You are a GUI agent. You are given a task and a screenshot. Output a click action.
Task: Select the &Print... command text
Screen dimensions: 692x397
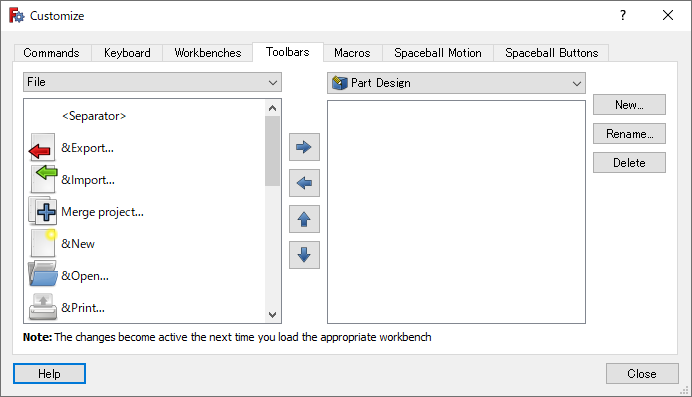click(x=83, y=307)
